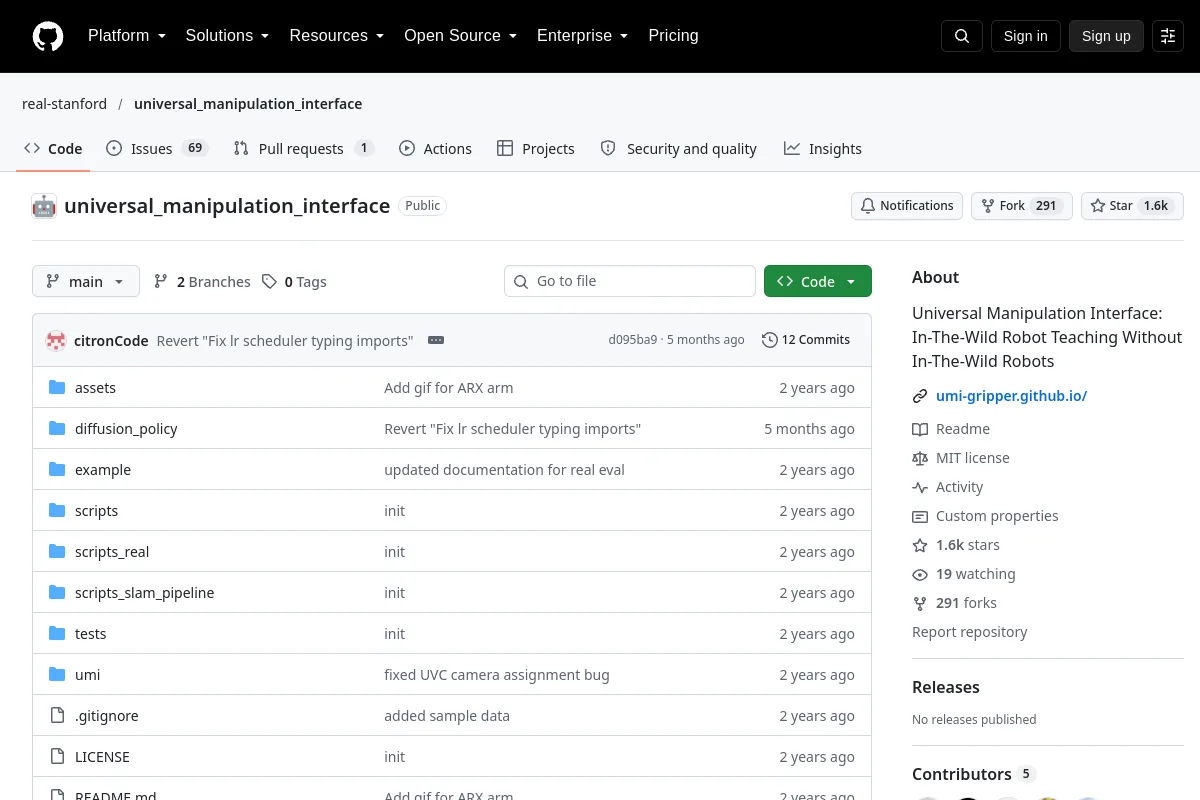Open the search magnifier button
The width and height of the screenshot is (1200, 800).
[962, 36]
